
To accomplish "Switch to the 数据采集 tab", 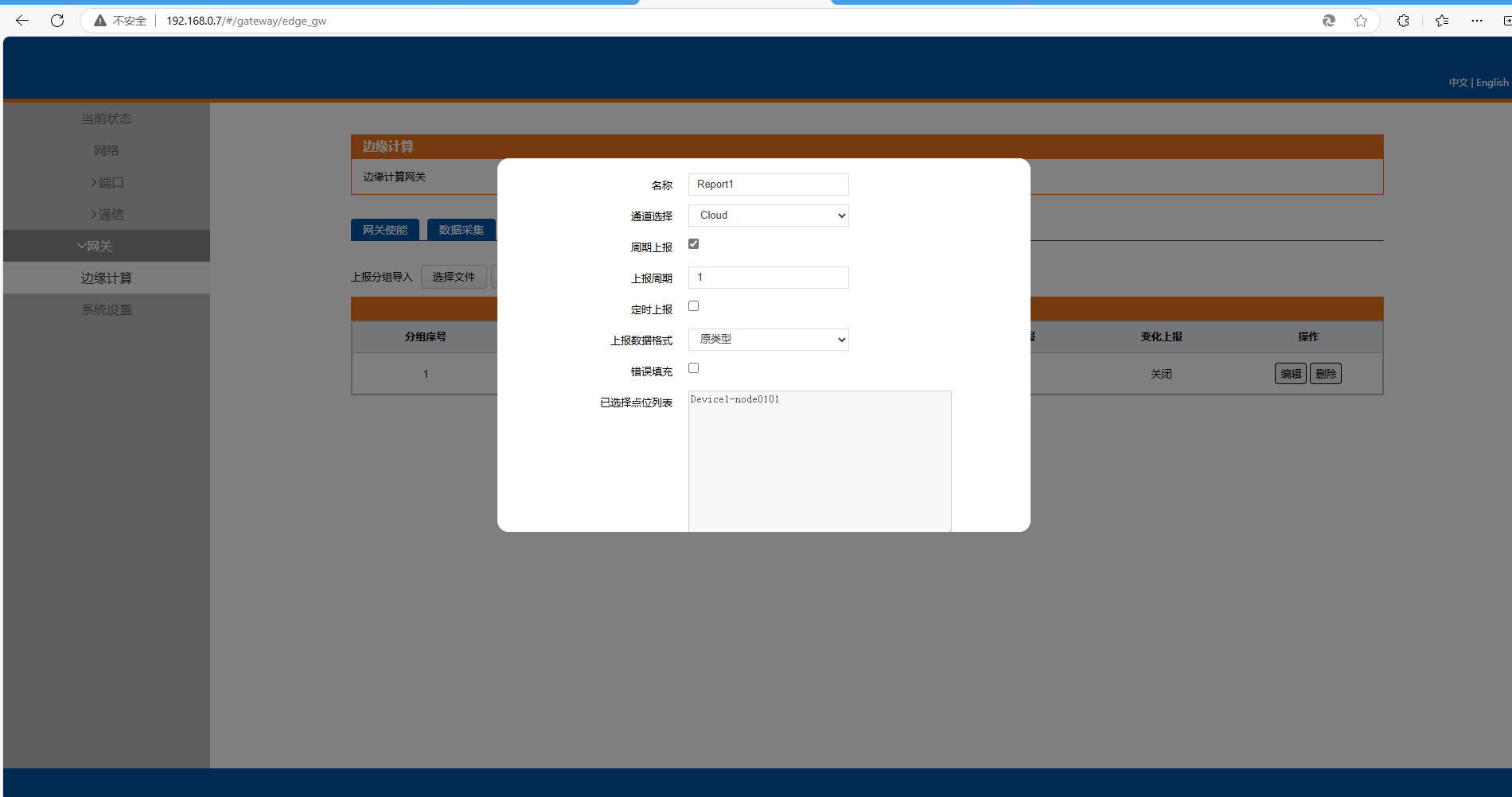I will click(462, 230).
